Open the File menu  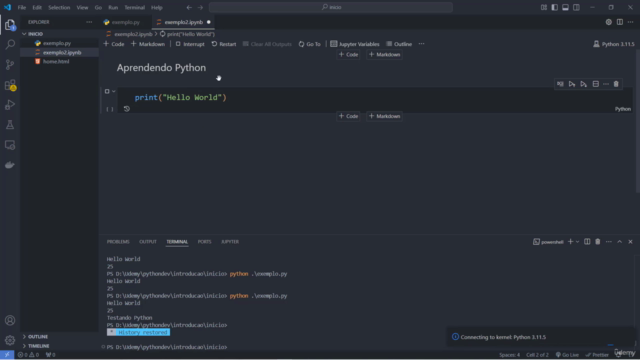[x=22, y=7]
